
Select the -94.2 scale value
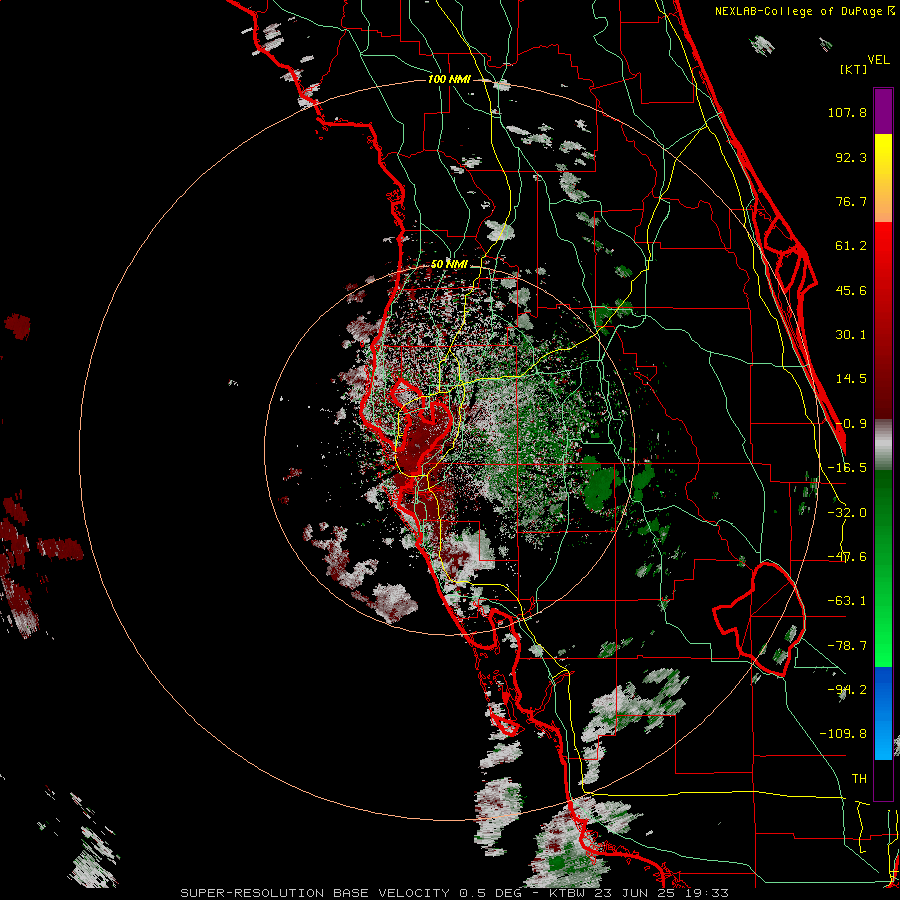847,690
